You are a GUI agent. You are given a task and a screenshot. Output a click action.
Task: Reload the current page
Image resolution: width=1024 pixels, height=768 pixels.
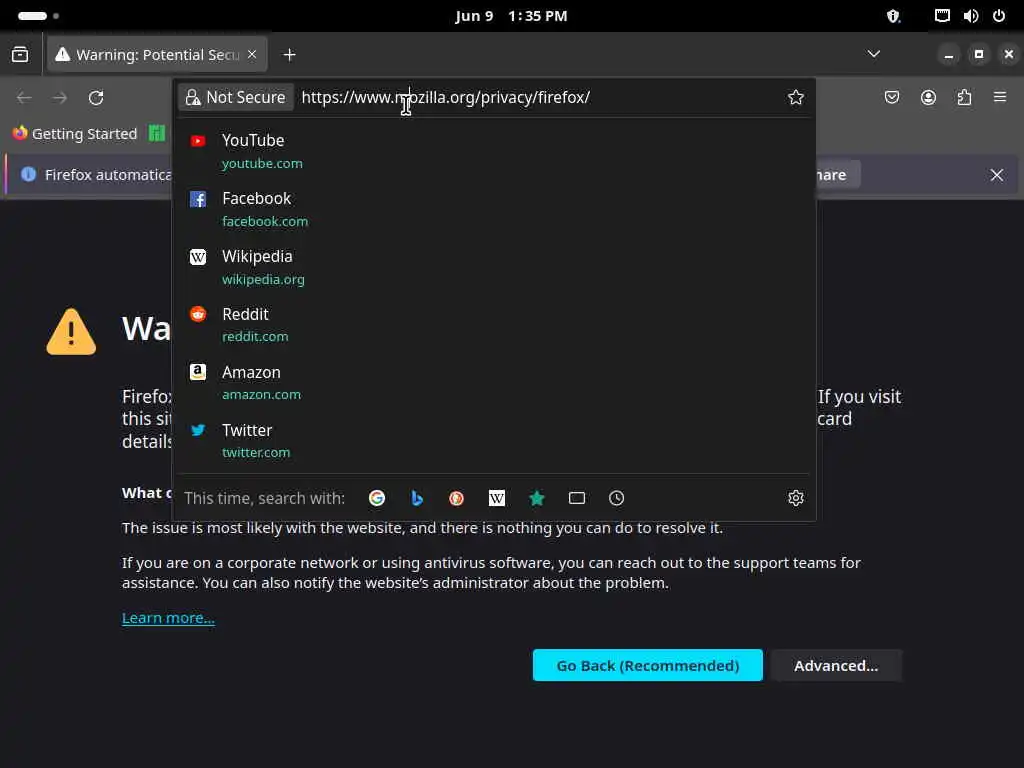(96, 98)
